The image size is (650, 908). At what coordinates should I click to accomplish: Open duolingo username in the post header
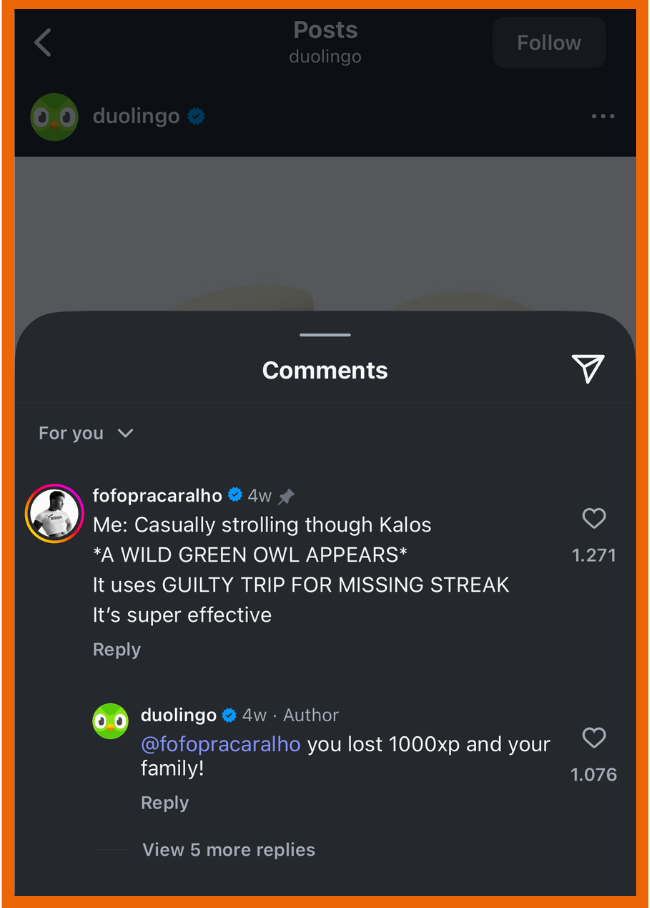click(136, 117)
